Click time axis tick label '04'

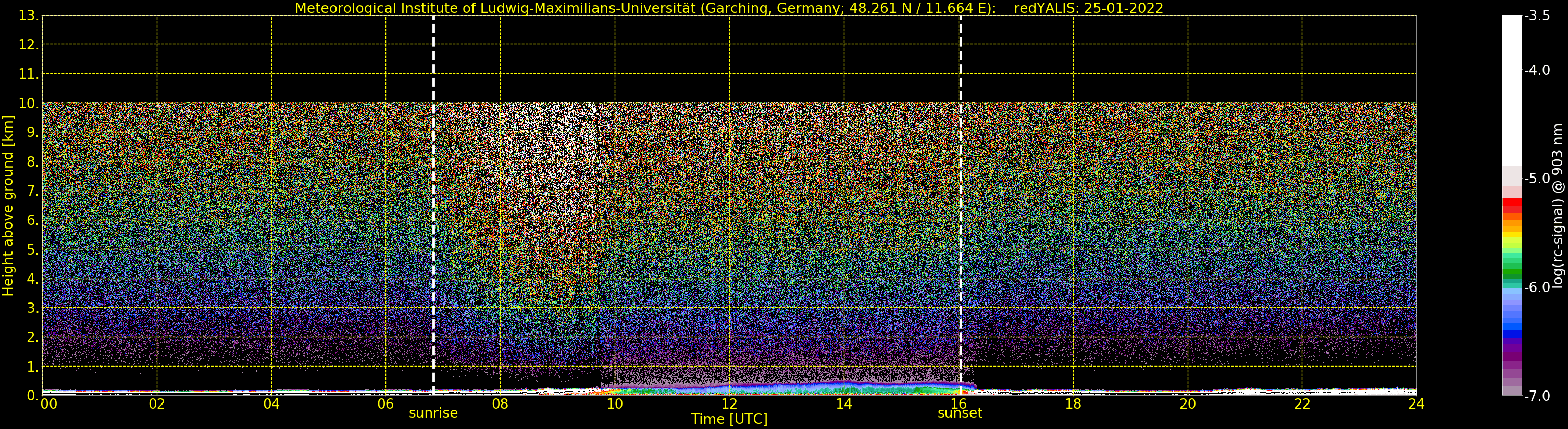click(x=271, y=403)
